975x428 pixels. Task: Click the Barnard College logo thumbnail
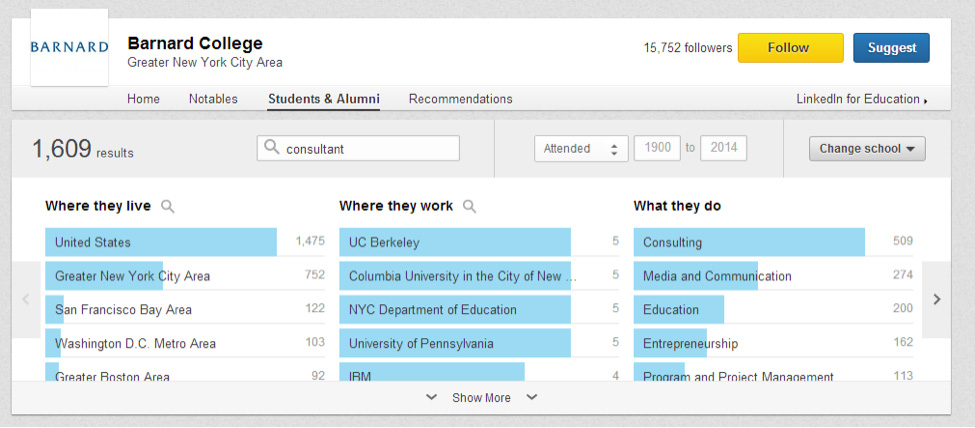pyautogui.click(x=69, y=47)
